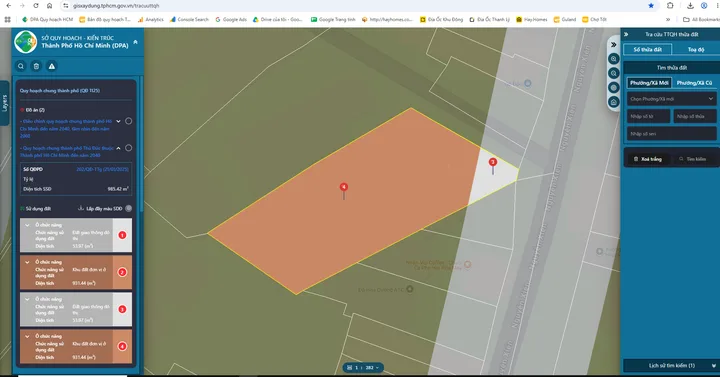Select the Toạ độ tab

pos(696,49)
